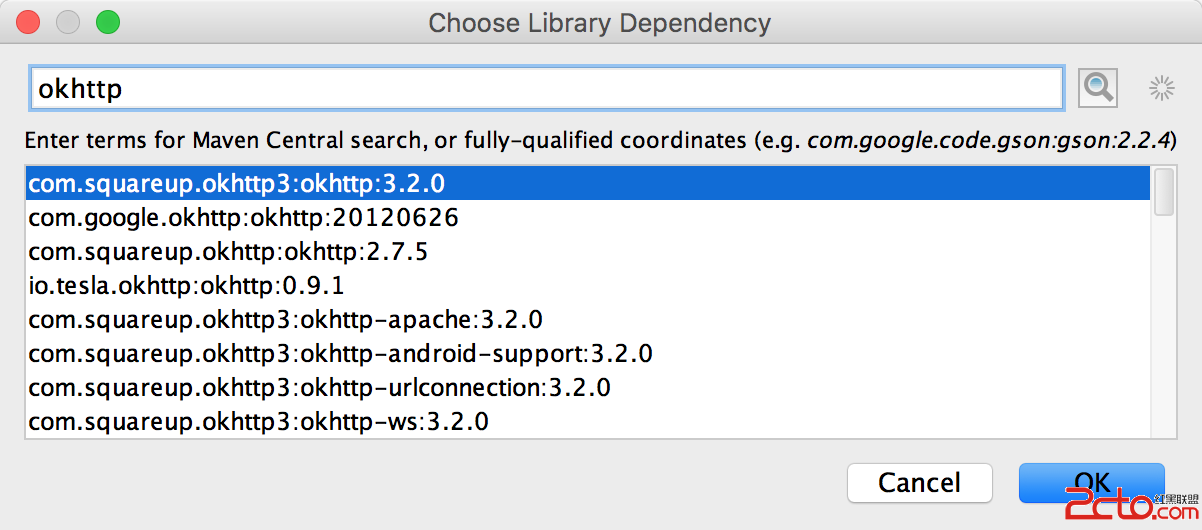Screen dimensions: 1202x530
Task: Click the Maven Central search magnifier icon
Action: pos(1097,88)
